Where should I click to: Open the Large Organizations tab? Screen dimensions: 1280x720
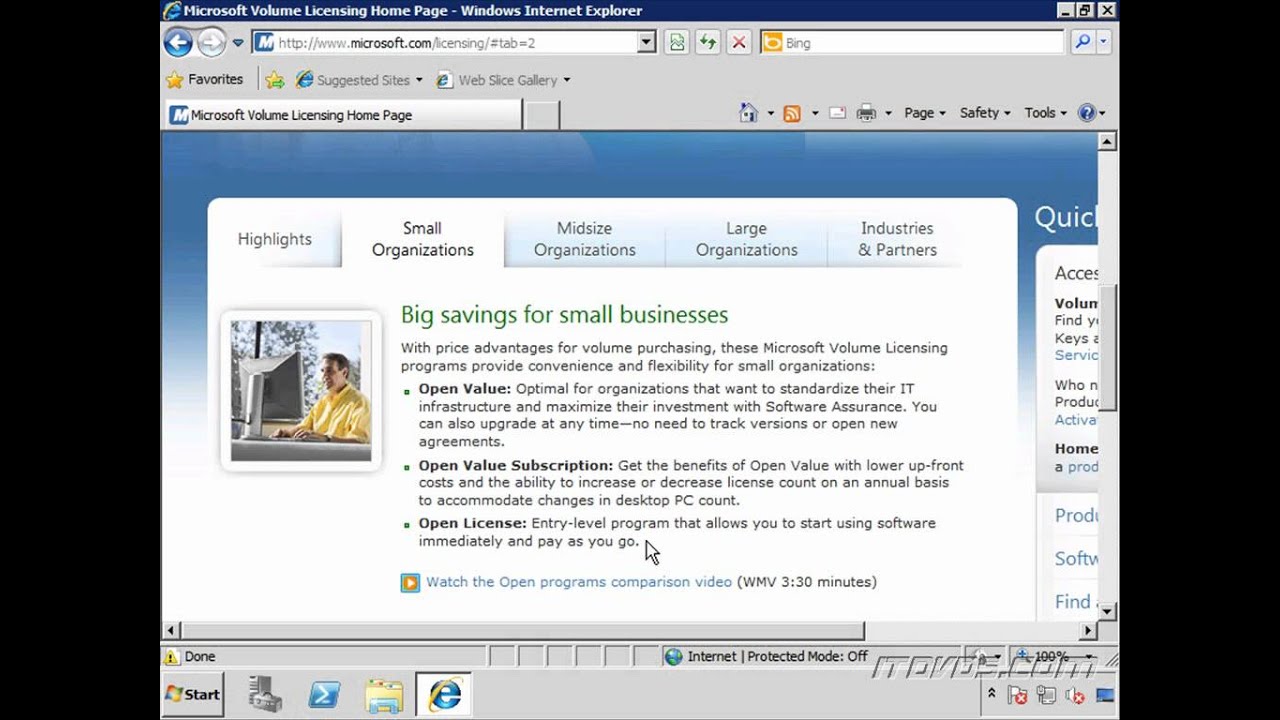tap(747, 239)
